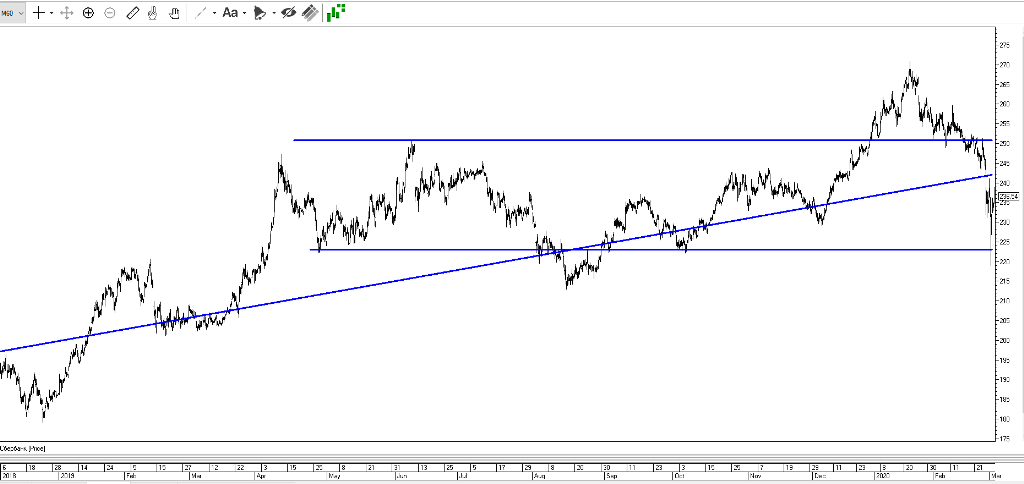This screenshot has width=1024, height=484.
Task: Click the current price label on price axis
Action: tap(1007, 197)
